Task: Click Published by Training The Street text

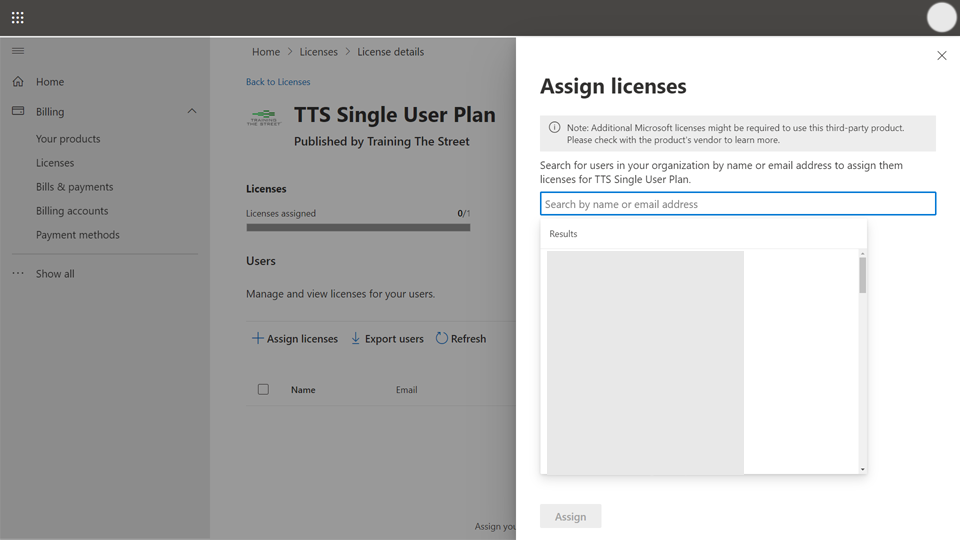Action: (x=381, y=141)
